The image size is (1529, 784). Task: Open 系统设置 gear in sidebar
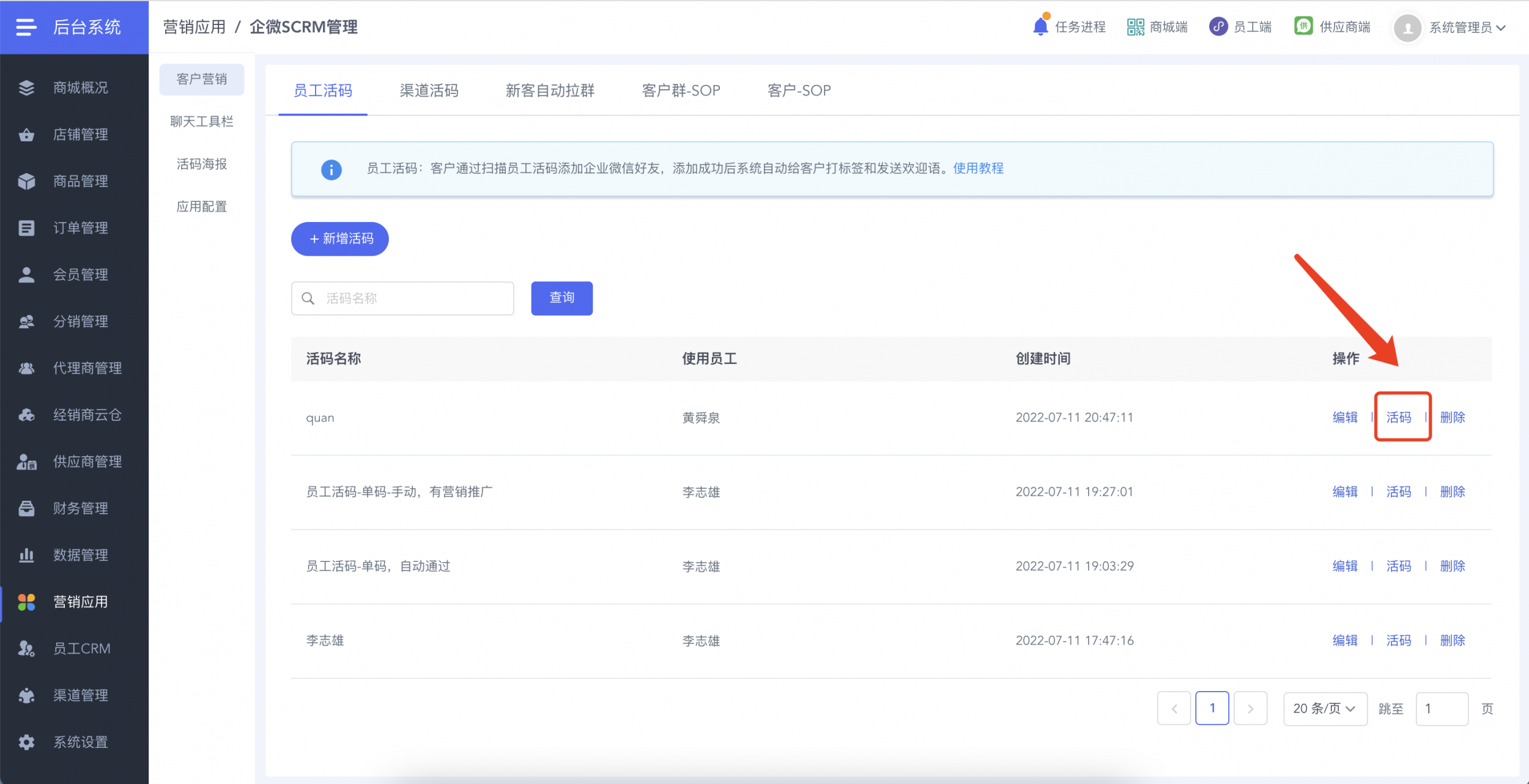click(26, 742)
